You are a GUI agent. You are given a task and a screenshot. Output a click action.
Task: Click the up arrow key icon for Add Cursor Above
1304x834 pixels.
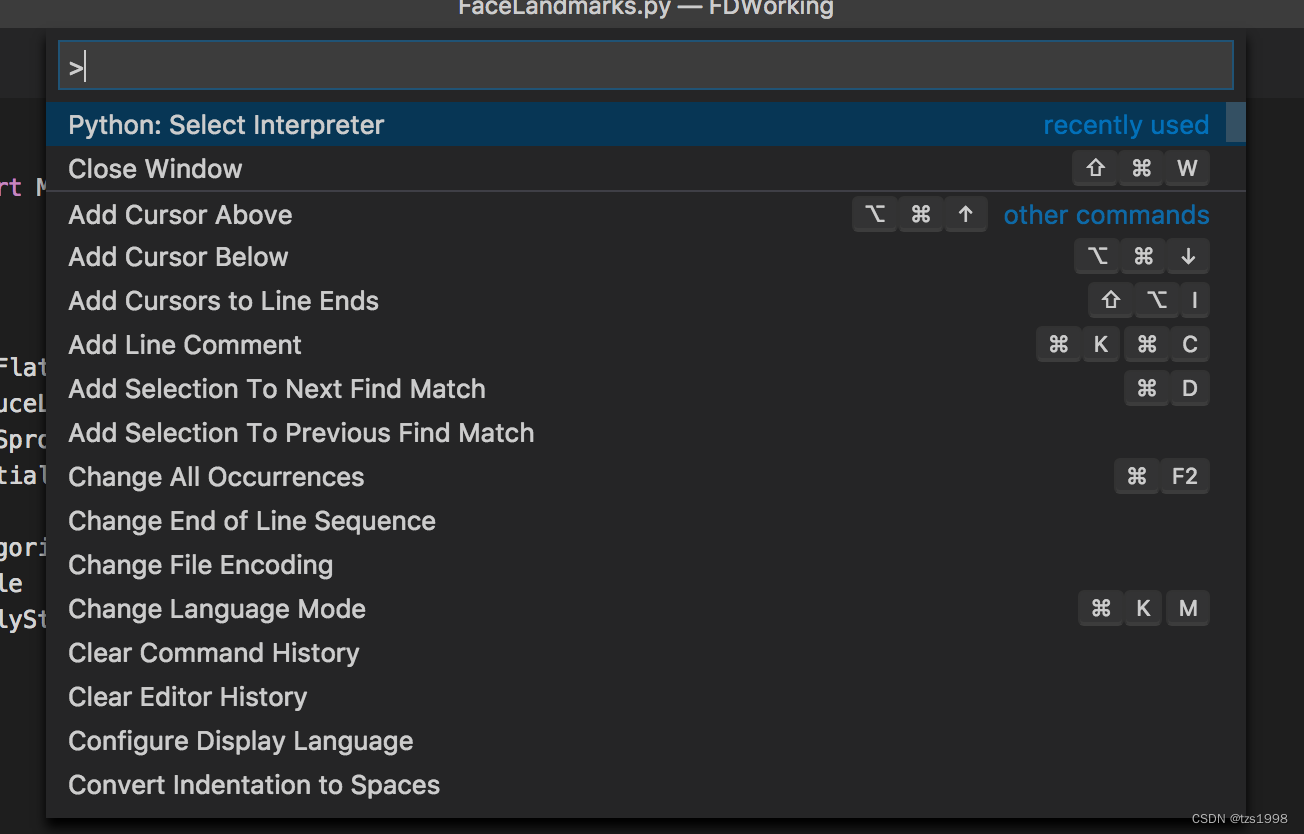(x=966, y=214)
